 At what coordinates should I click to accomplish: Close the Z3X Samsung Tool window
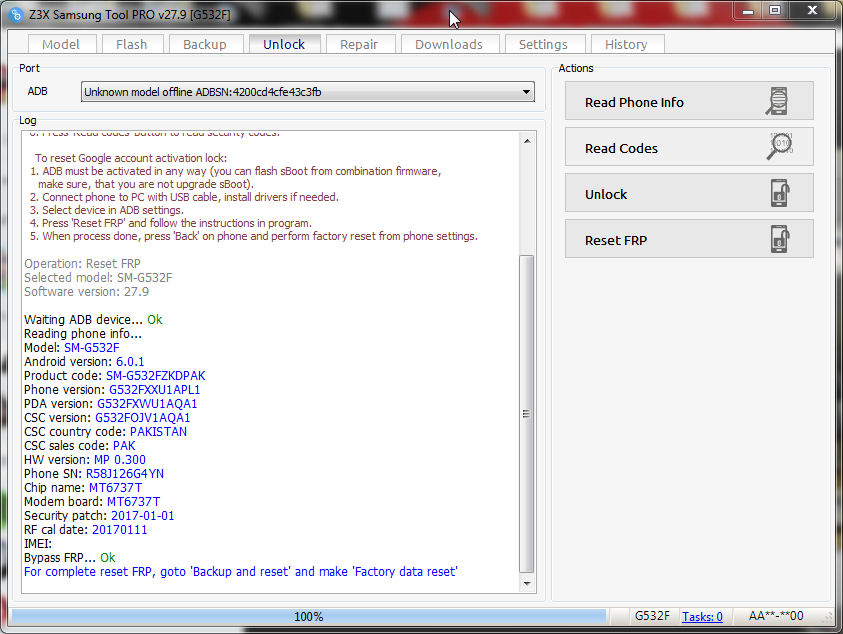coord(812,11)
